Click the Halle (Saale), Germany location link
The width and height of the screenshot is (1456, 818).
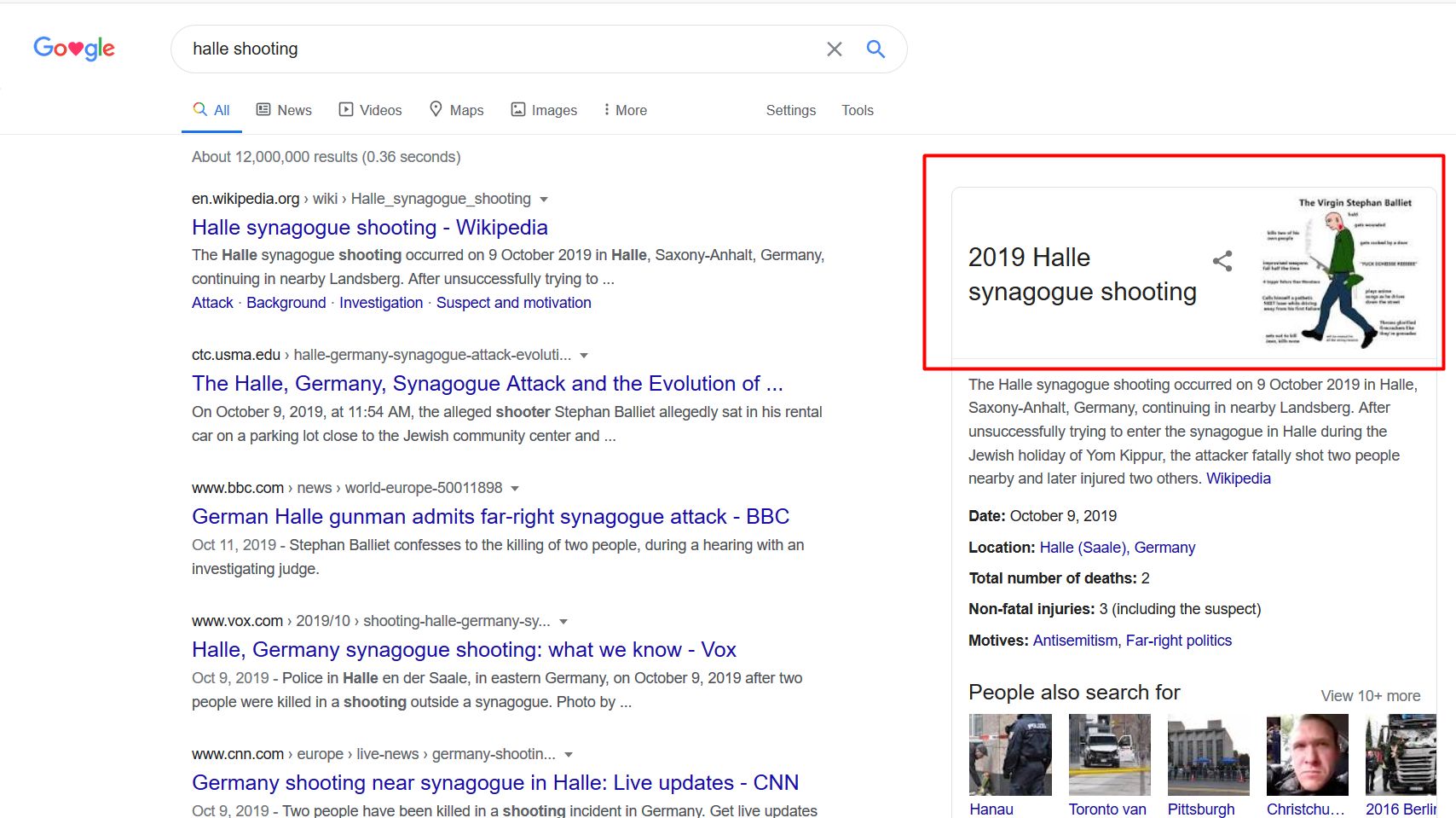tap(1117, 547)
